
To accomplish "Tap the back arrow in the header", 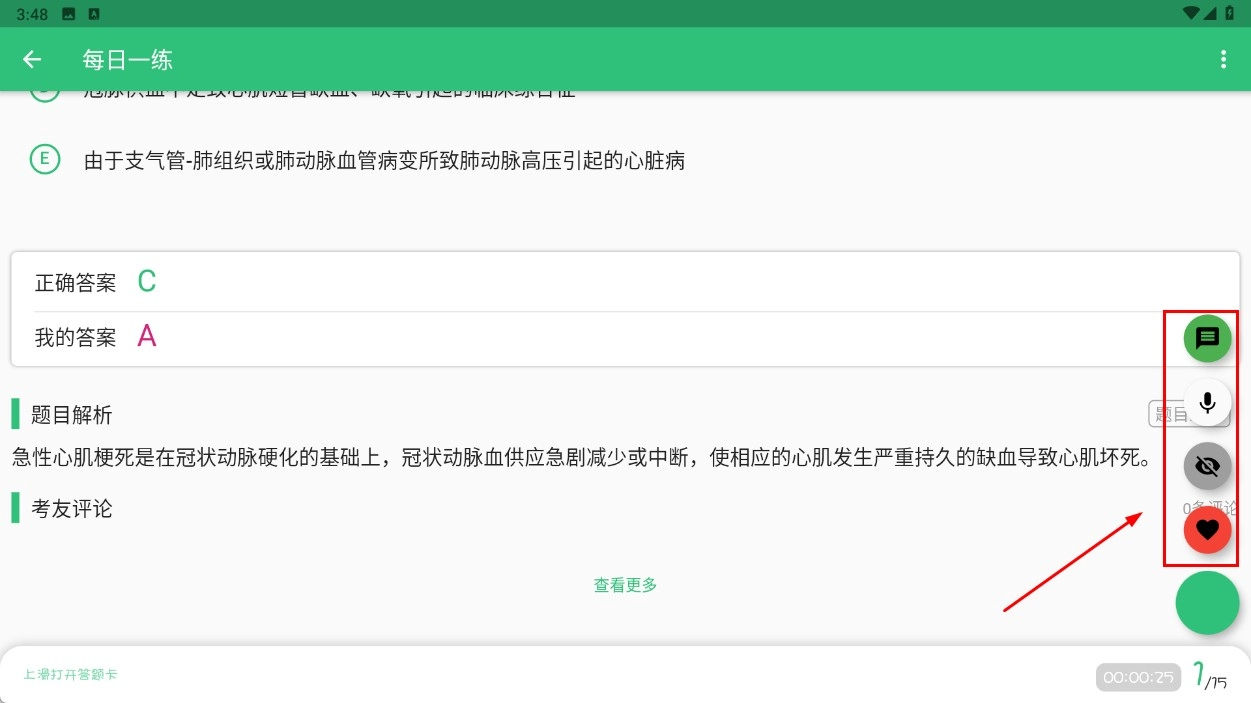I will coord(32,60).
